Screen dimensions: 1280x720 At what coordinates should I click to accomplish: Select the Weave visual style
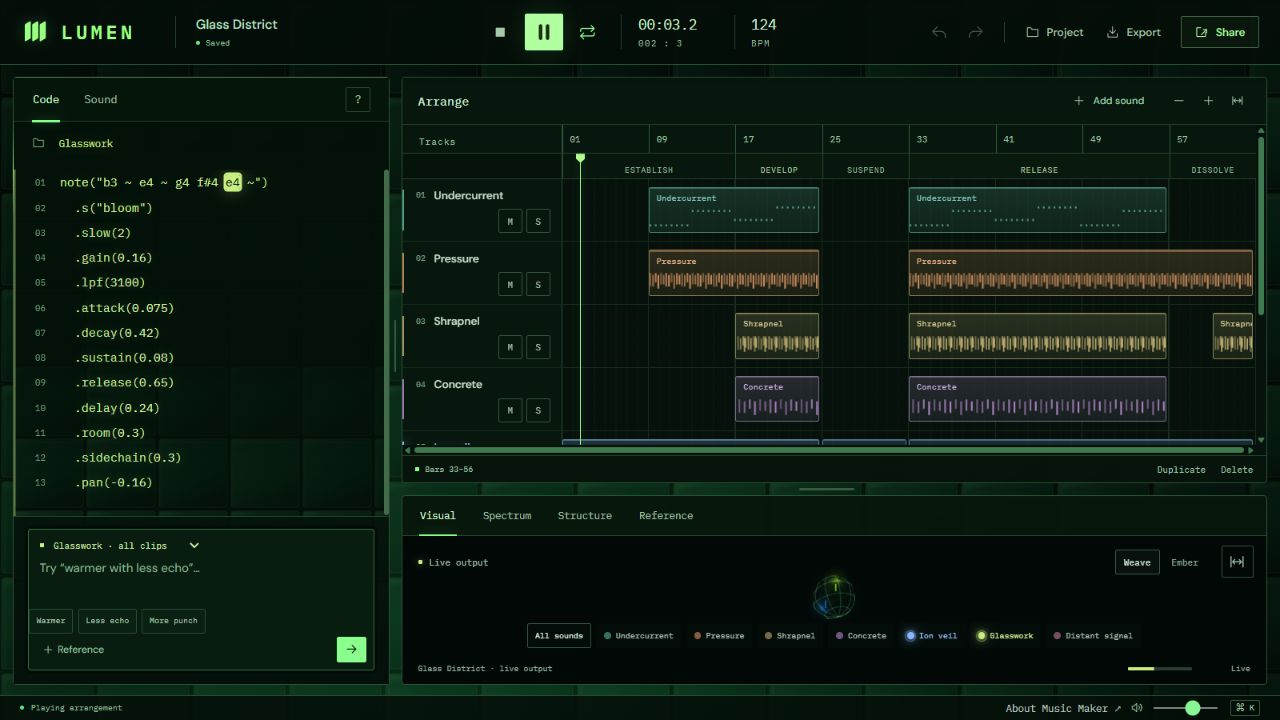[1137, 562]
